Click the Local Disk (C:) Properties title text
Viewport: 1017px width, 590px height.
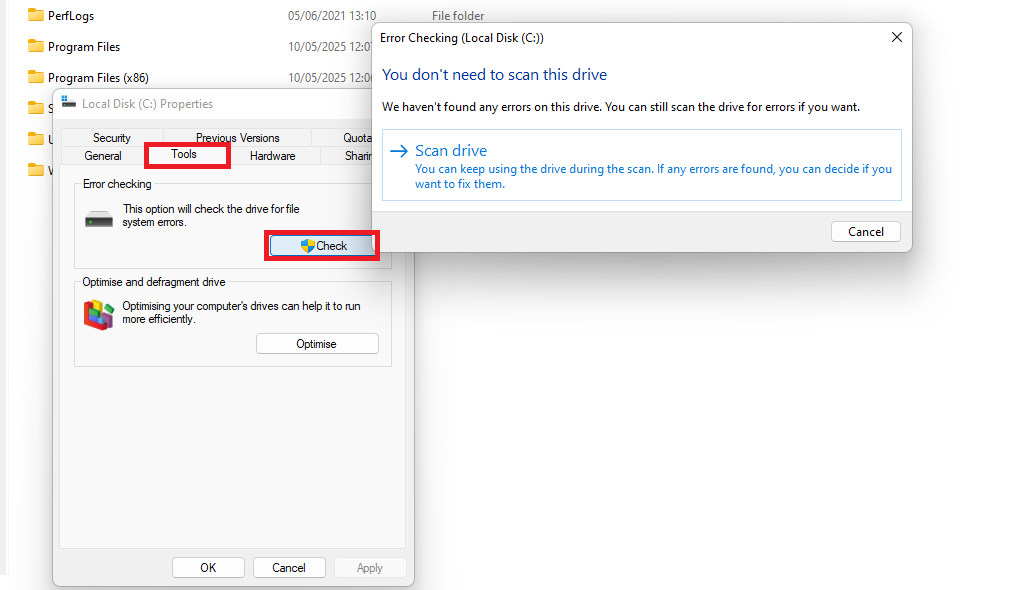[x=147, y=104]
